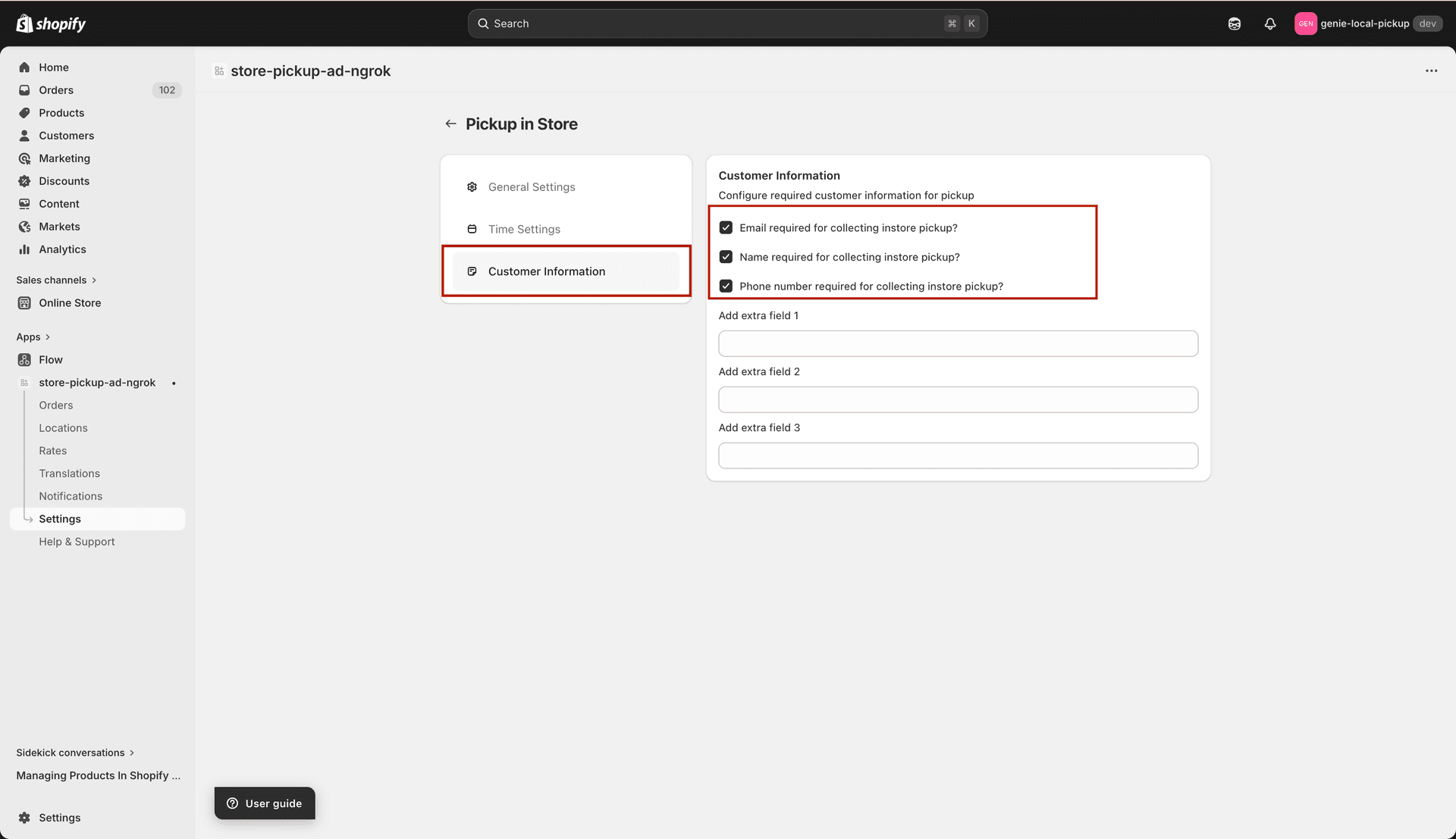Click the notifications bell
This screenshot has height=839, width=1456.
tap(1270, 23)
